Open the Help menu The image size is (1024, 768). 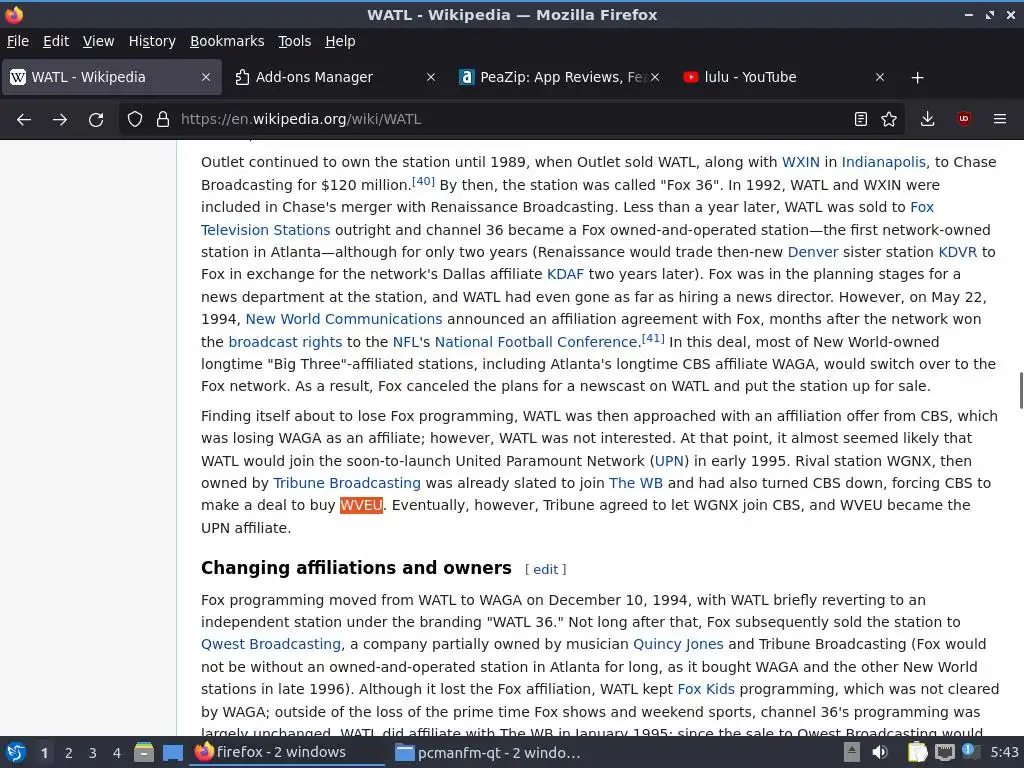click(x=340, y=41)
